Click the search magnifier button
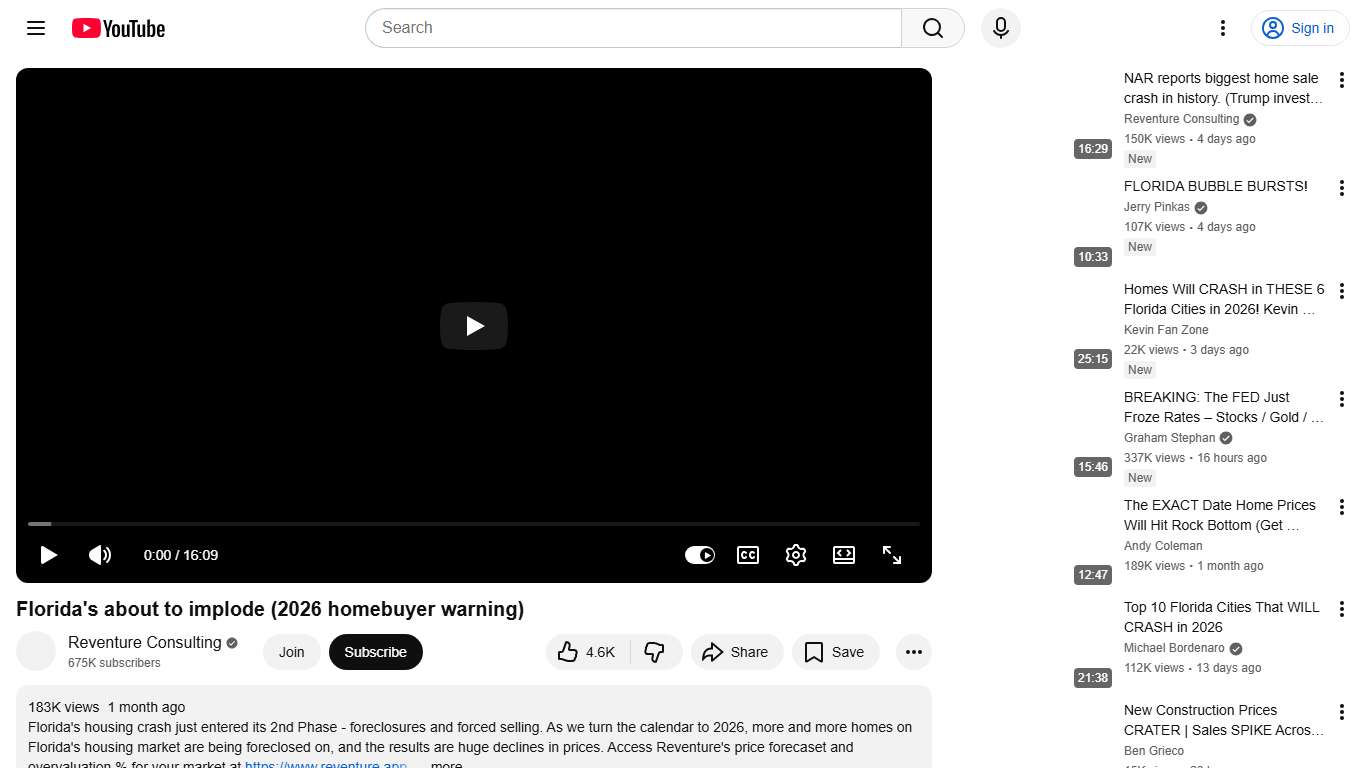This screenshot has width=1366, height=768. coord(933,28)
